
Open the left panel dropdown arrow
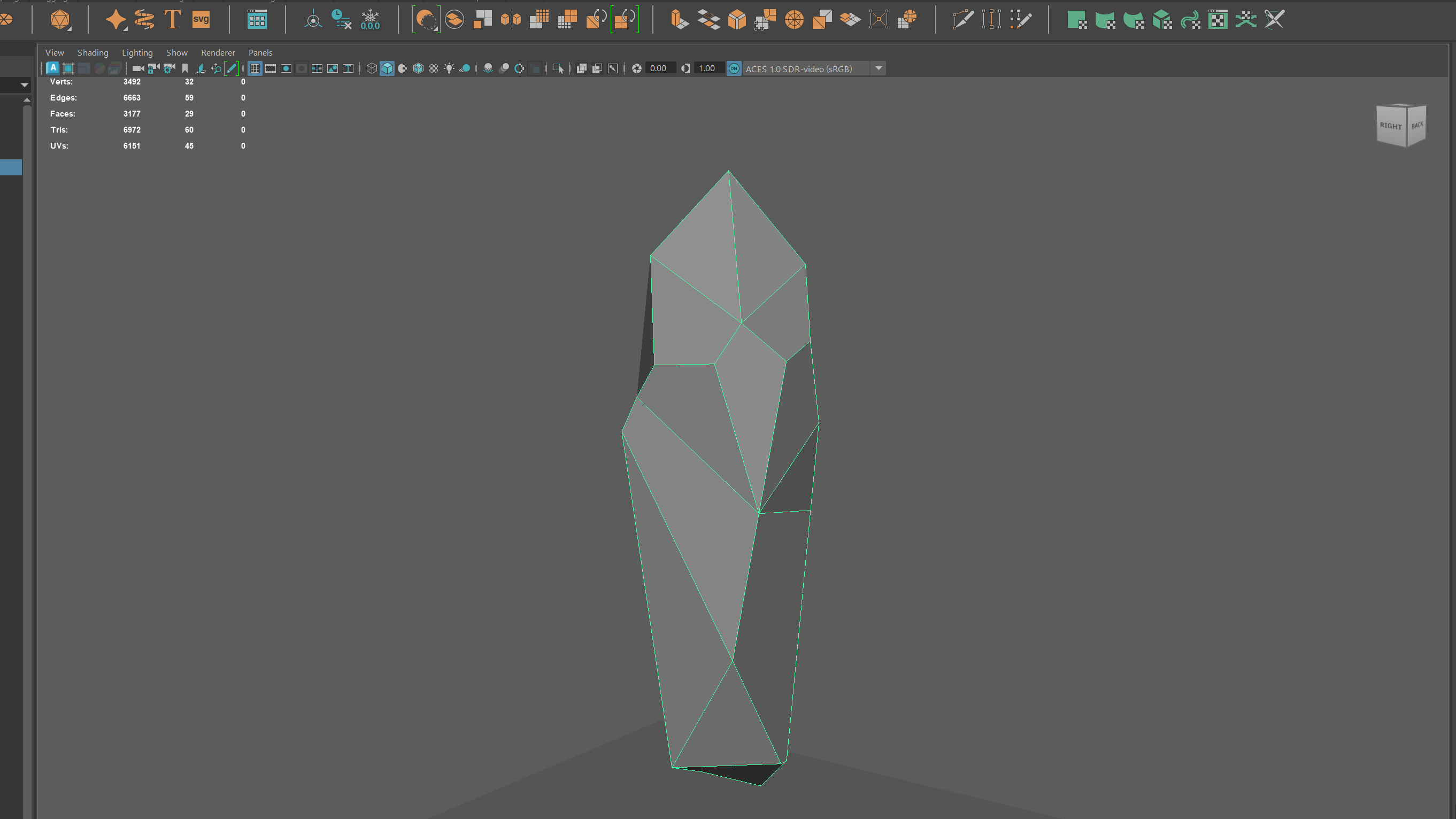point(24,85)
